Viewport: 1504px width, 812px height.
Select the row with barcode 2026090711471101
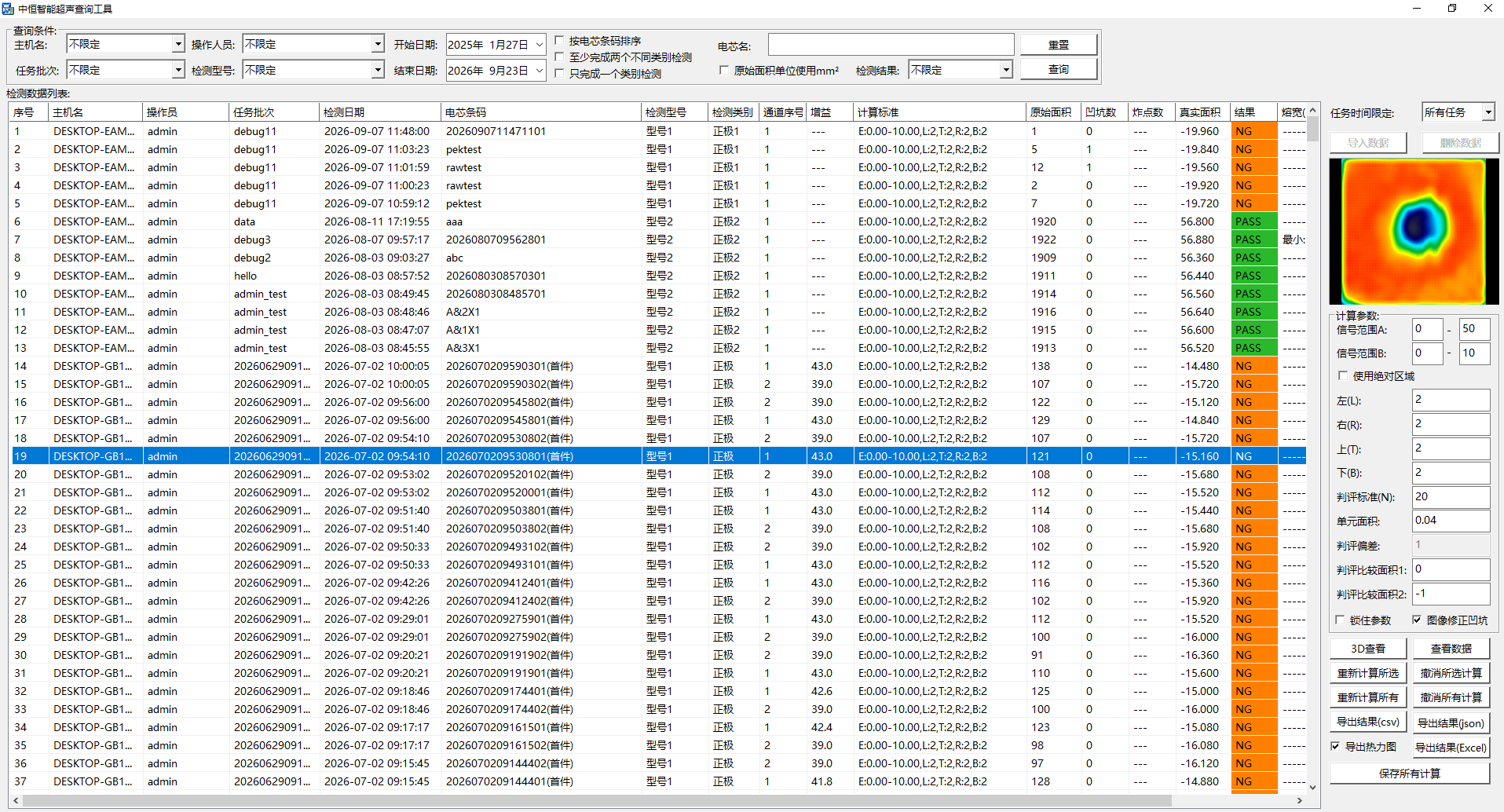point(658,131)
